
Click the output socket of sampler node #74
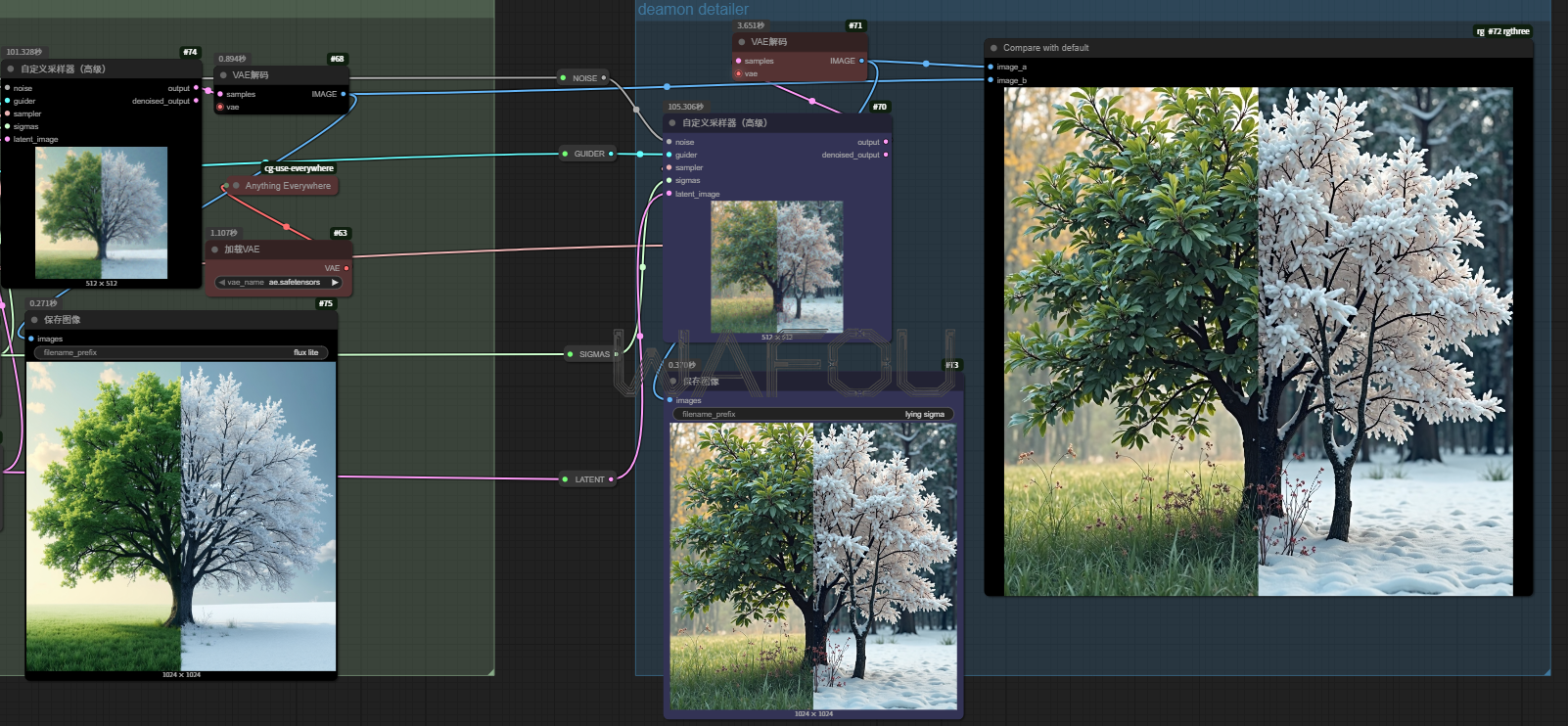click(x=196, y=88)
